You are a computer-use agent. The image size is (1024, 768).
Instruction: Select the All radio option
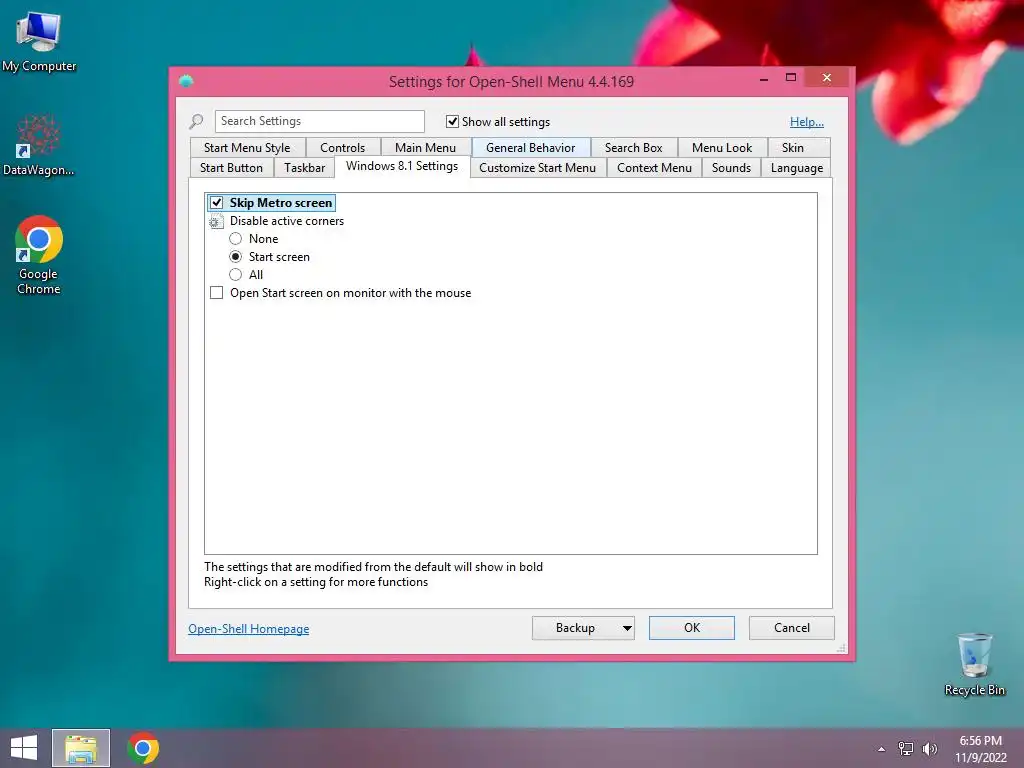point(236,275)
